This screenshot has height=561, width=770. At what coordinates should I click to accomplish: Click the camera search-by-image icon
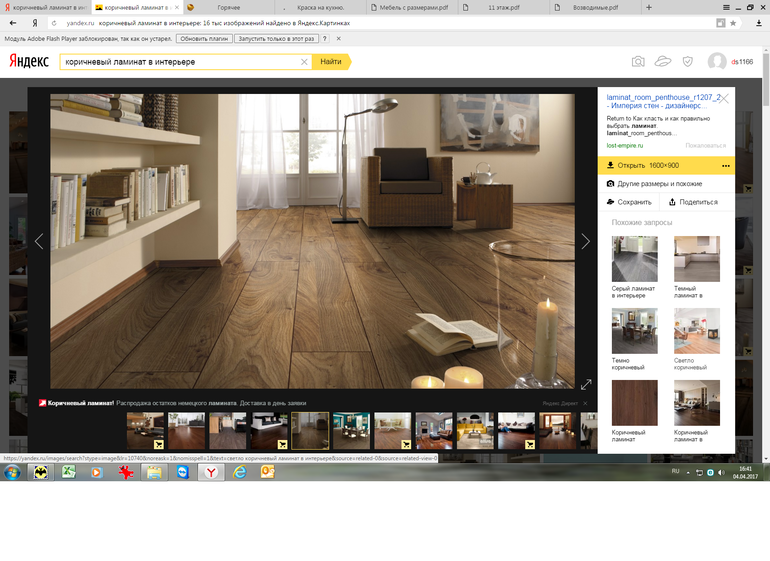pos(638,62)
